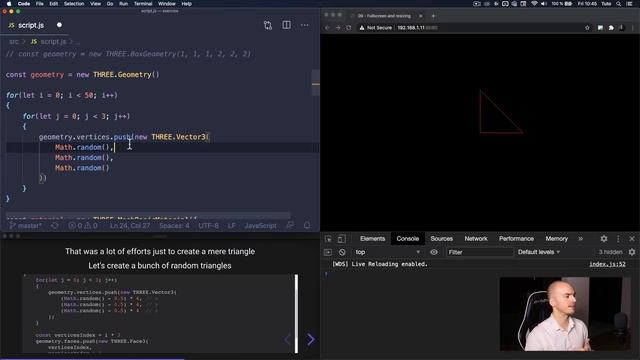
Task: Select language mode JavaScript in status bar
Action: pos(260,225)
